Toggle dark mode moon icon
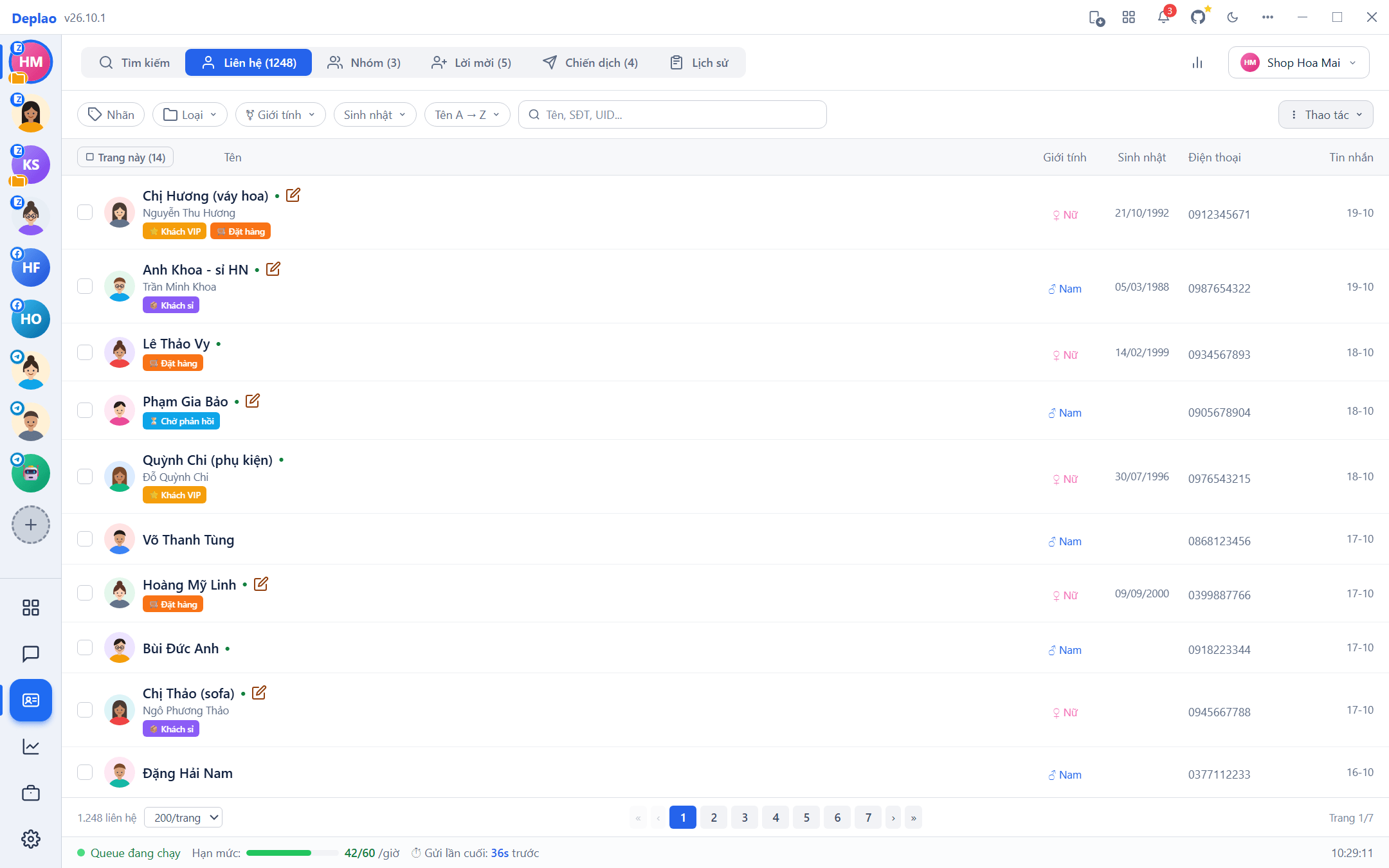The width and height of the screenshot is (1389, 868). pyautogui.click(x=1233, y=17)
